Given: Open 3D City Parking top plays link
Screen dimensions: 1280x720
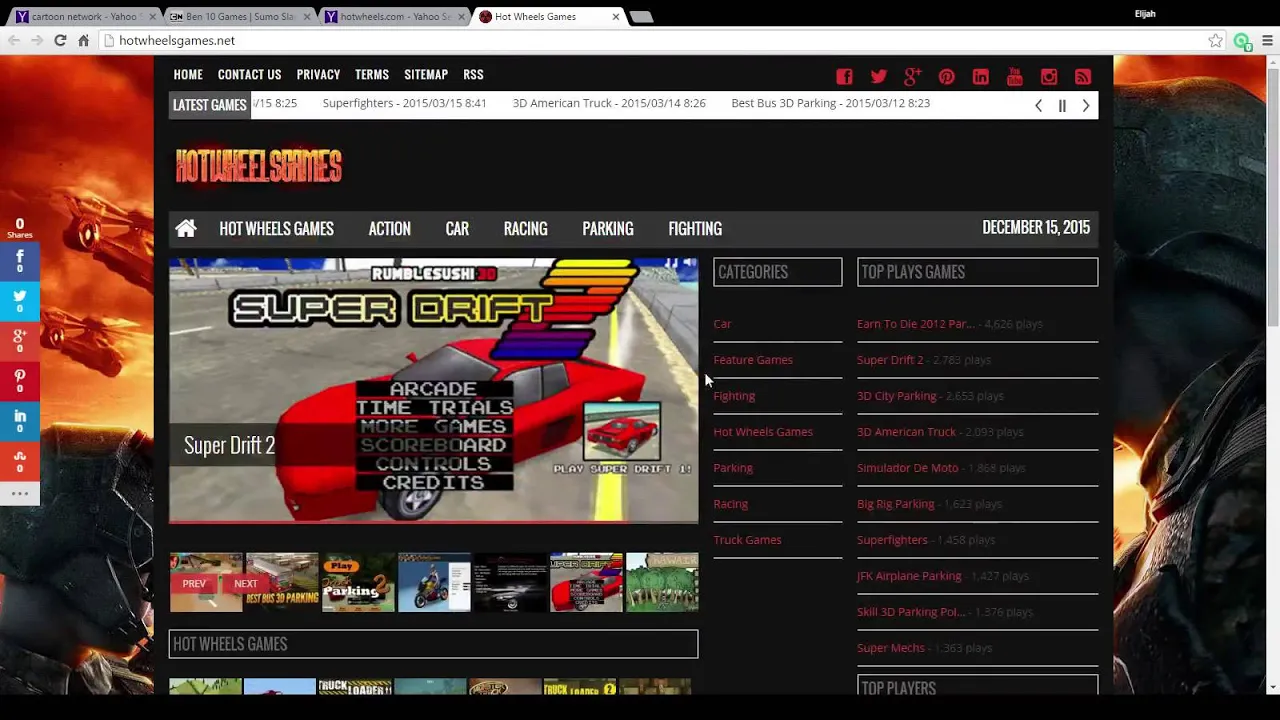Looking at the screenshot, I should (x=896, y=396).
